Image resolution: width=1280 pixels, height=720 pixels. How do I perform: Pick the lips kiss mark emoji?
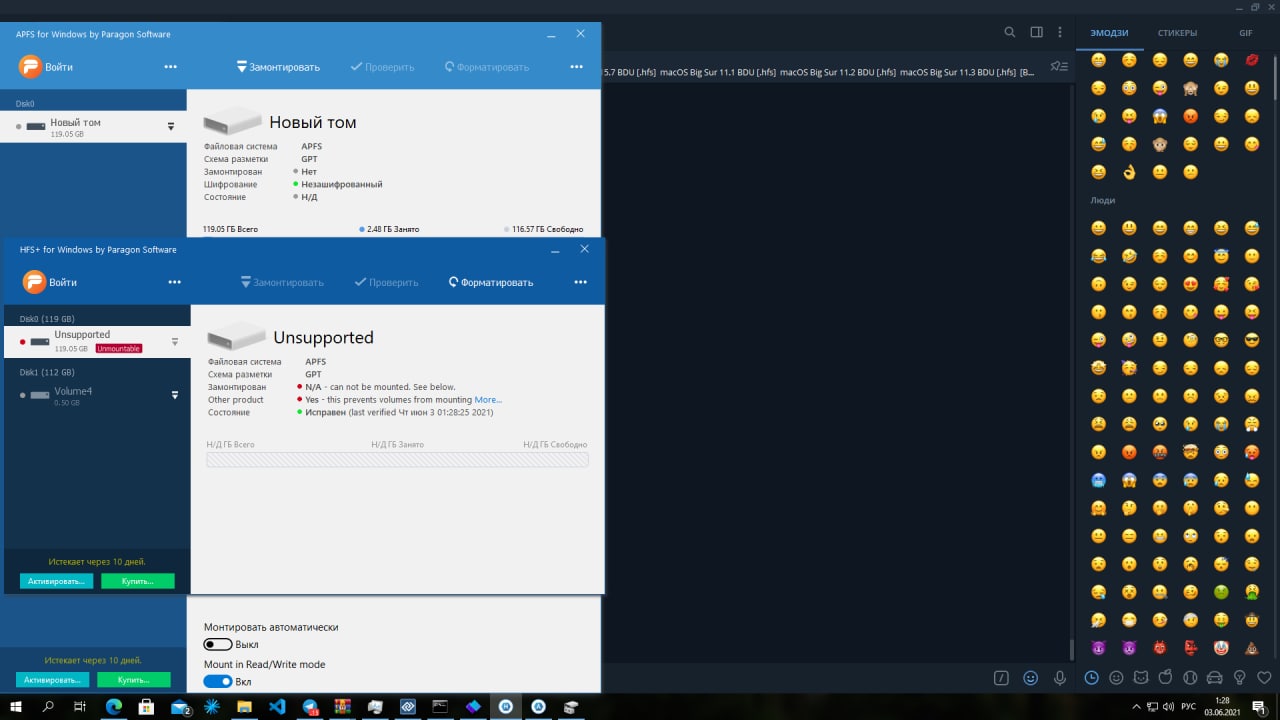coord(1252,60)
